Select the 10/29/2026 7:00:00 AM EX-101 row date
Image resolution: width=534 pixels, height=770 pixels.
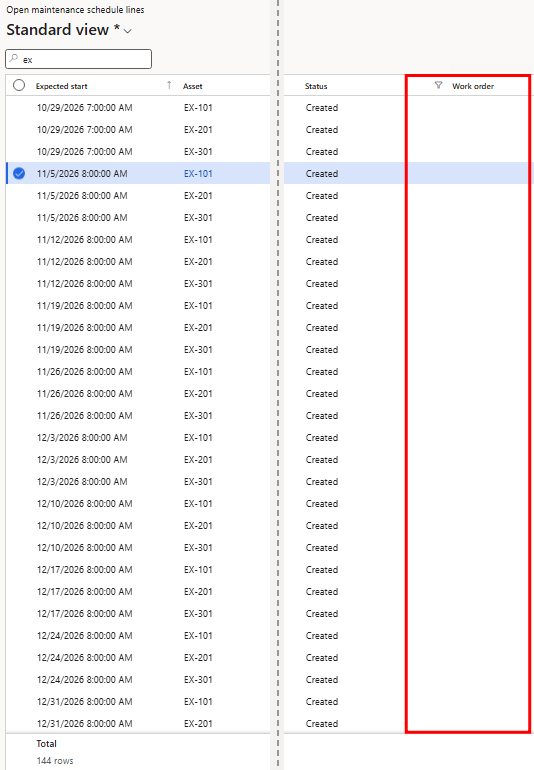84,108
